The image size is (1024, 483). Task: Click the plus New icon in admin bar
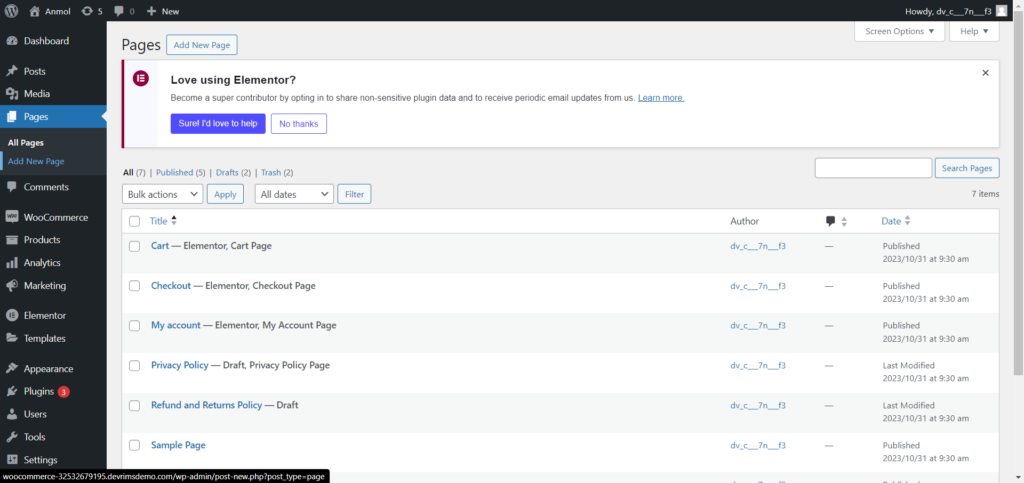pos(151,11)
